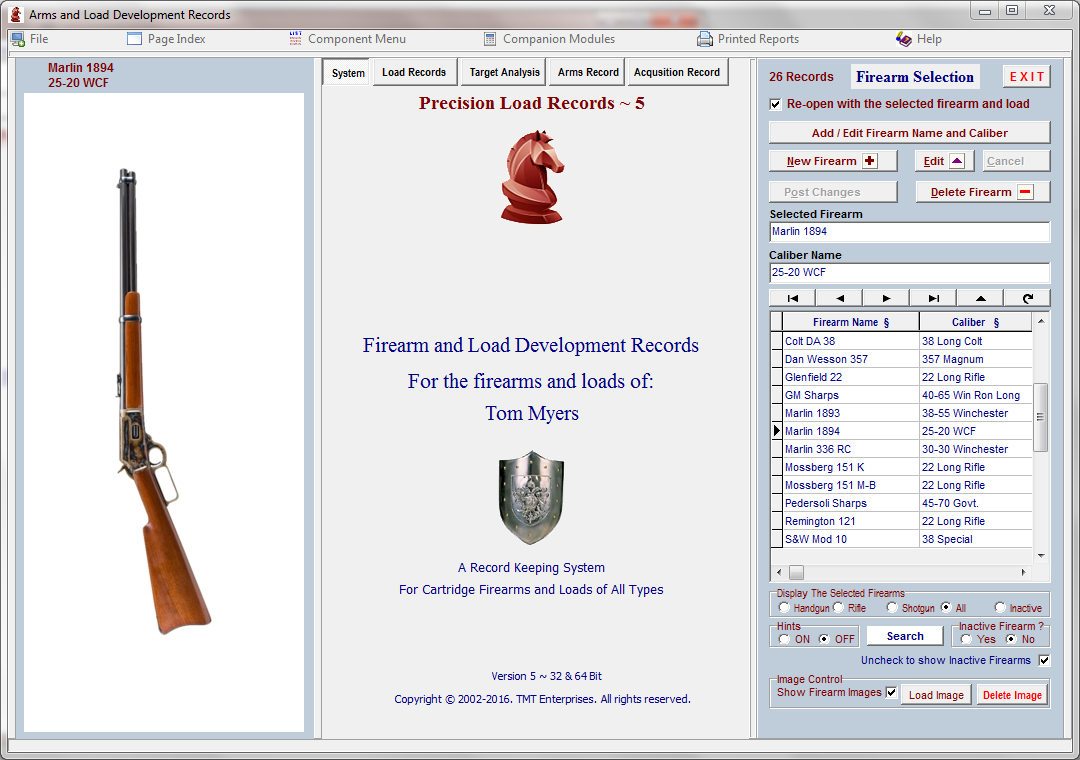Click the EXIT button
This screenshot has height=760, width=1080.
pos(1026,76)
